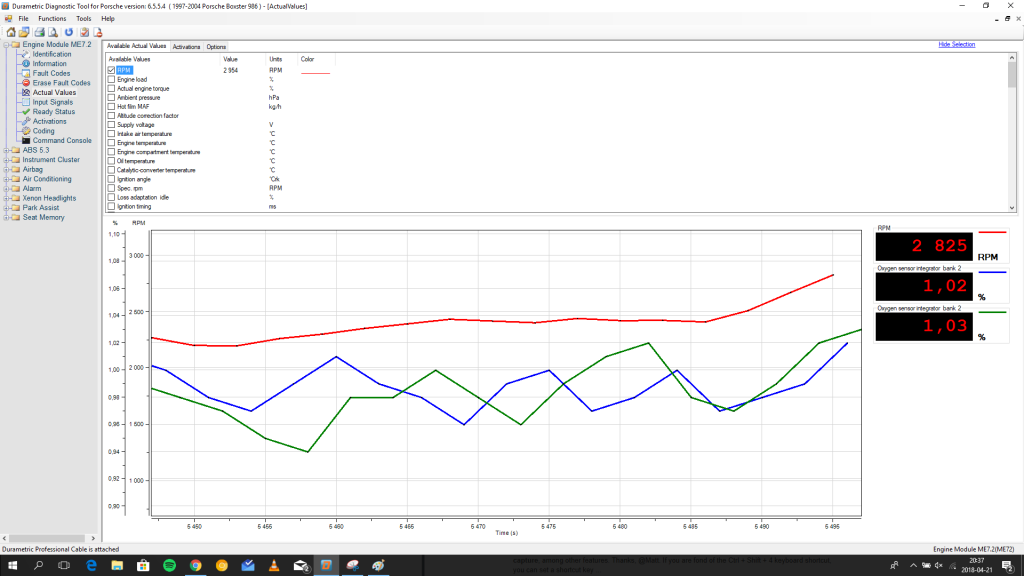1024x576 pixels.
Task: Click the Hide Selection link
Action: pos(956,45)
